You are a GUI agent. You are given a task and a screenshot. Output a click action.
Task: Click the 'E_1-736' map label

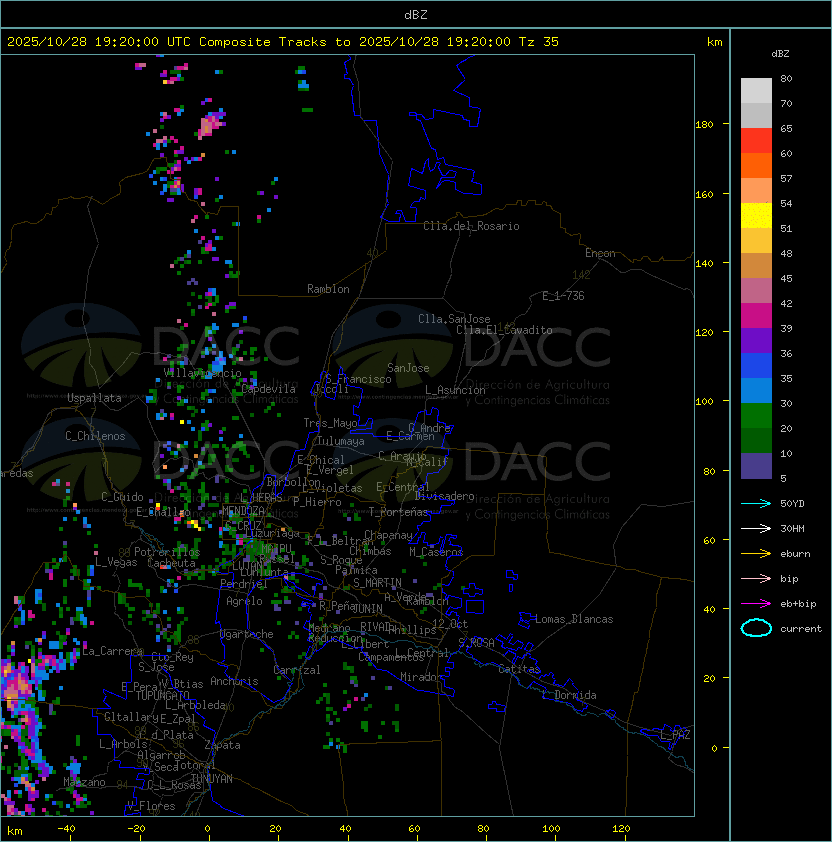coord(563,296)
